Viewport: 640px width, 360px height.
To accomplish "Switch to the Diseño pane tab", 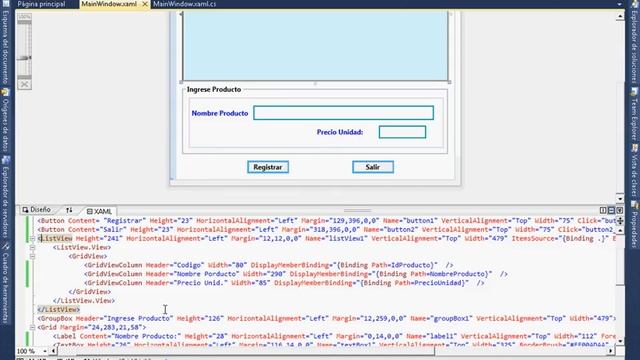I will (37, 210).
